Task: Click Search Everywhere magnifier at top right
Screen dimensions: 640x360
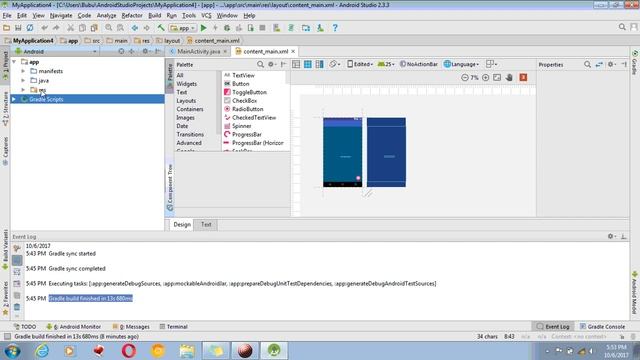Action: click(x=622, y=27)
